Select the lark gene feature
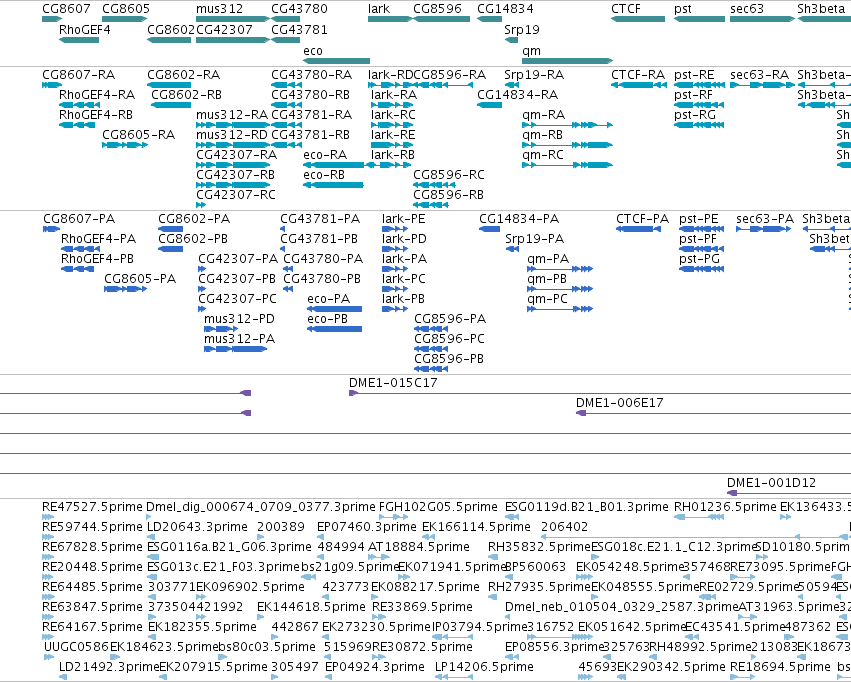 pyautogui.click(x=390, y=19)
